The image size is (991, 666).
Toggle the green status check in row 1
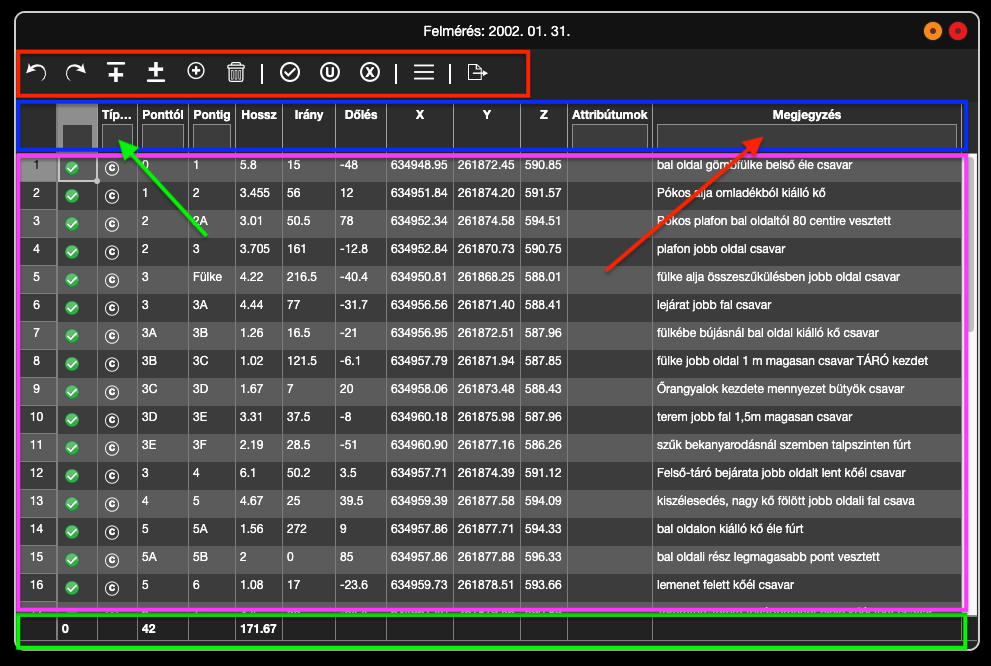pyautogui.click(x=72, y=169)
